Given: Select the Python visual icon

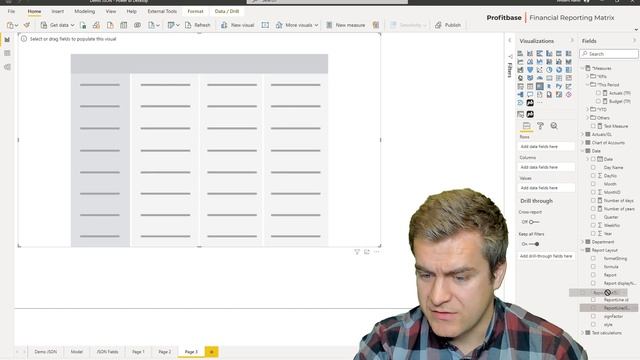Looking at the screenshot, I should pyautogui.click(x=559, y=86).
